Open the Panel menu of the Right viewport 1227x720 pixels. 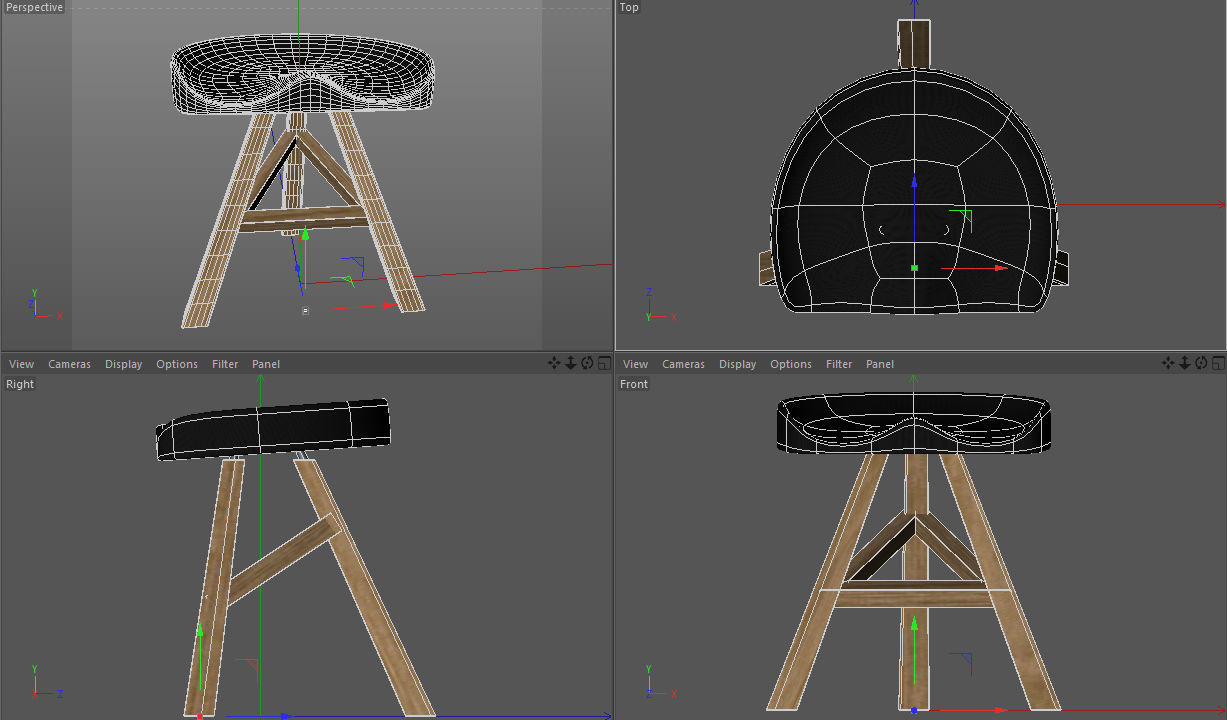(x=266, y=364)
